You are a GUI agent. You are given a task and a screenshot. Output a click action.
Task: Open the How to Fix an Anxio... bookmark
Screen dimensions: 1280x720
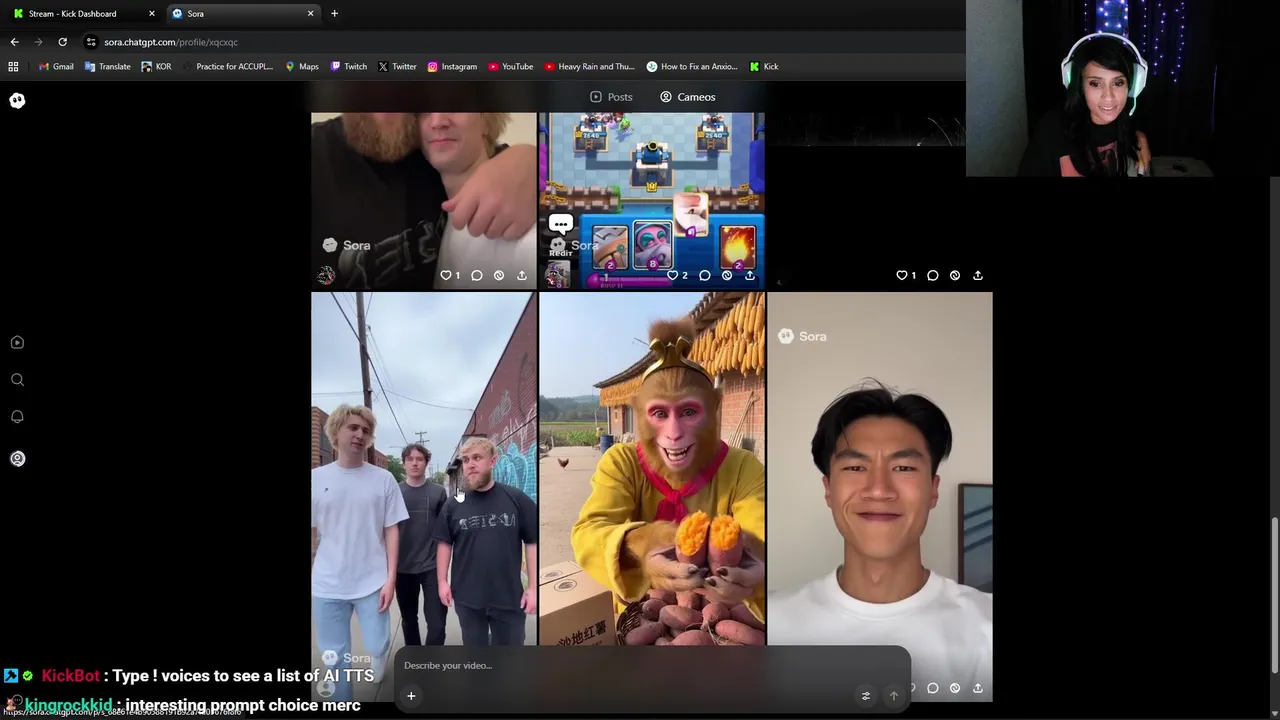tap(692, 67)
